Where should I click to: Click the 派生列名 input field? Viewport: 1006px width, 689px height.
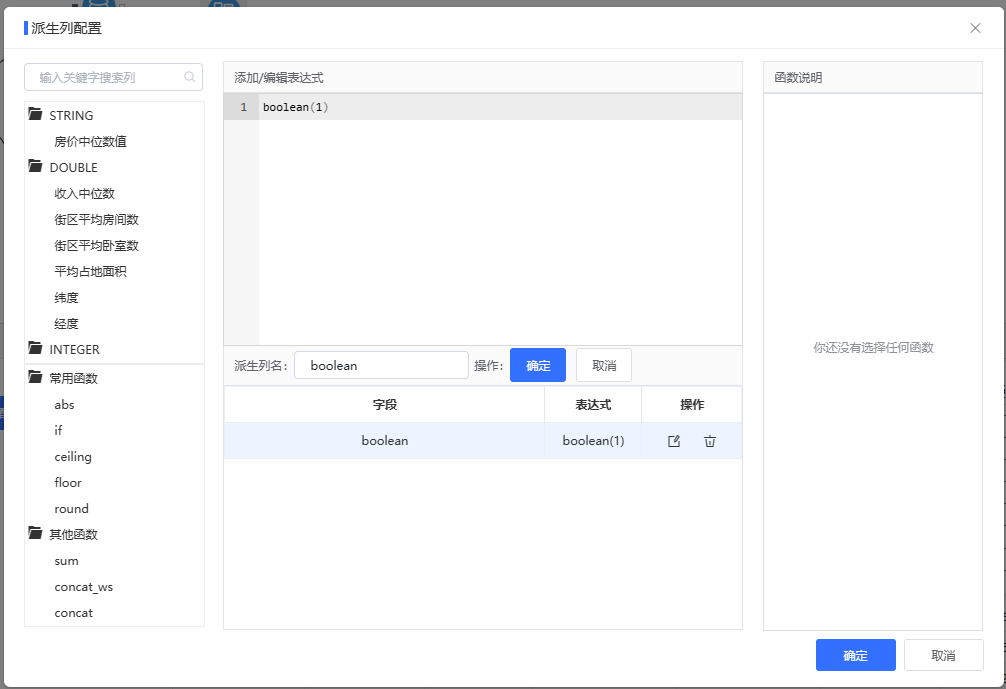click(x=381, y=365)
